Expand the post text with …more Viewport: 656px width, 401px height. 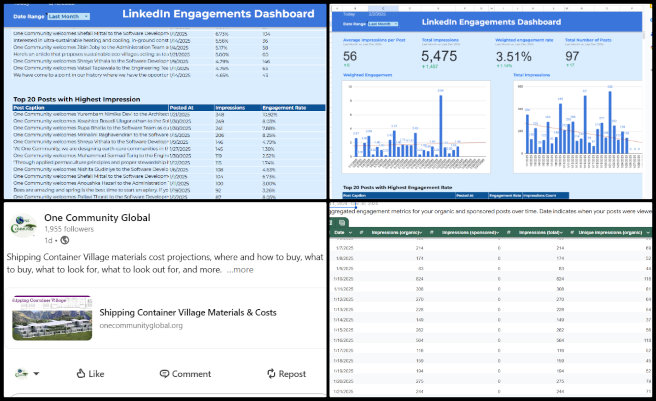click(240, 270)
